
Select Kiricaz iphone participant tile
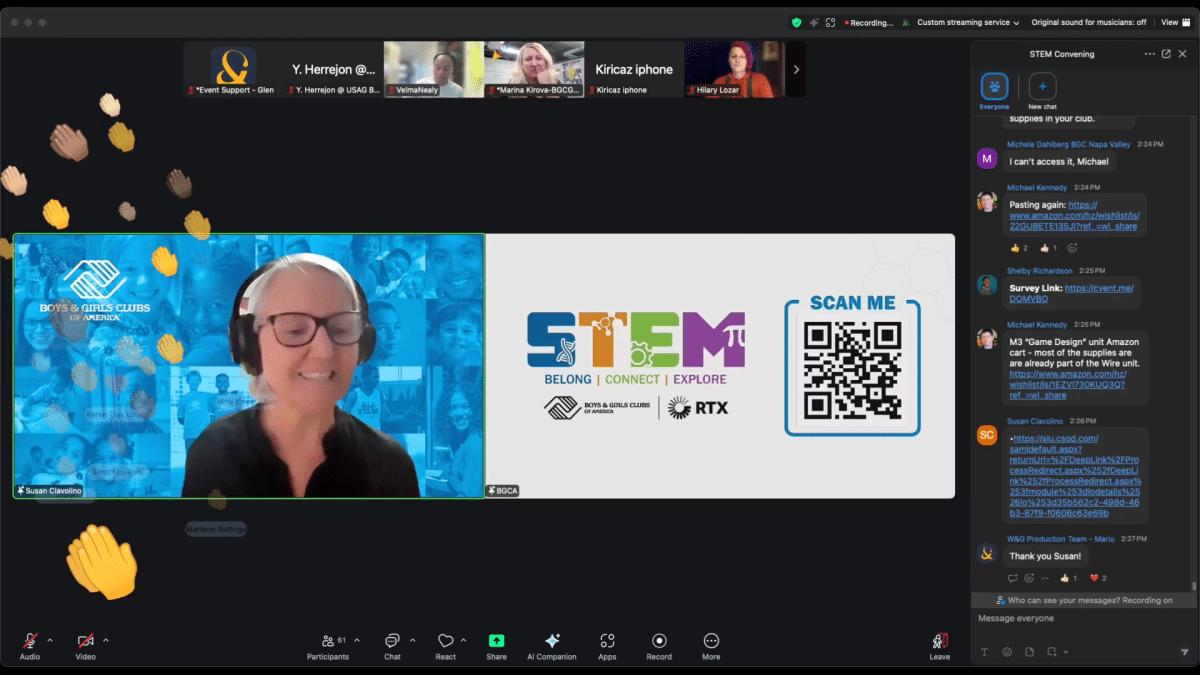click(x=634, y=69)
